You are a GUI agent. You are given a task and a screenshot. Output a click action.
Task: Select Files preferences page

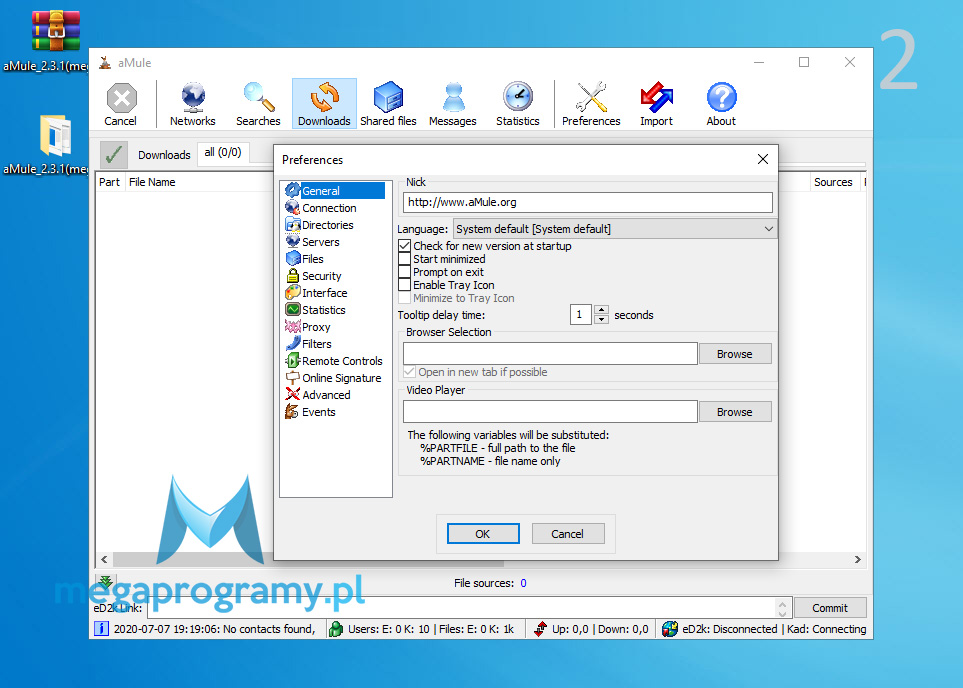click(x=305, y=259)
